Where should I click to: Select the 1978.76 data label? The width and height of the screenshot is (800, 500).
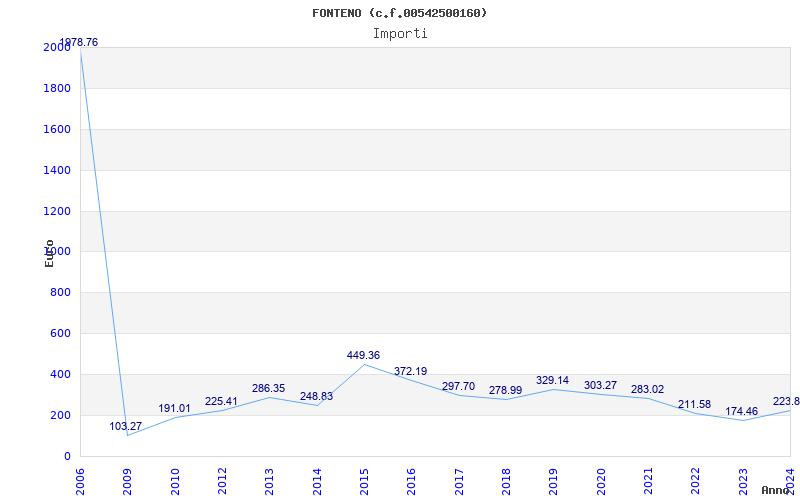79,42
